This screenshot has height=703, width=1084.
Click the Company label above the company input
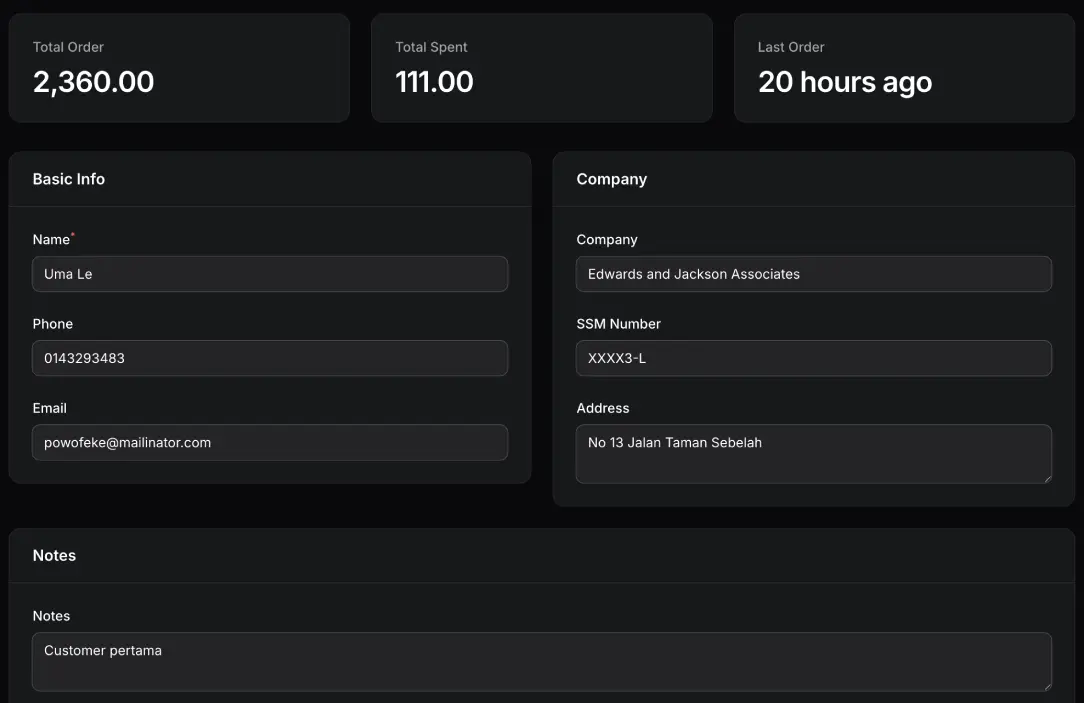click(x=607, y=239)
